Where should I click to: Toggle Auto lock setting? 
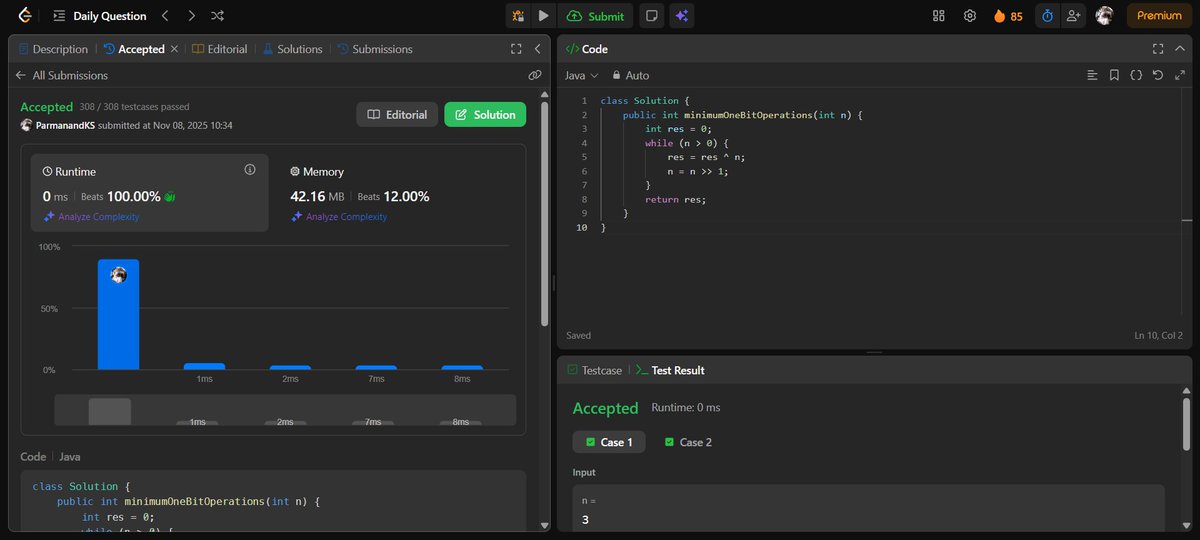point(631,75)
